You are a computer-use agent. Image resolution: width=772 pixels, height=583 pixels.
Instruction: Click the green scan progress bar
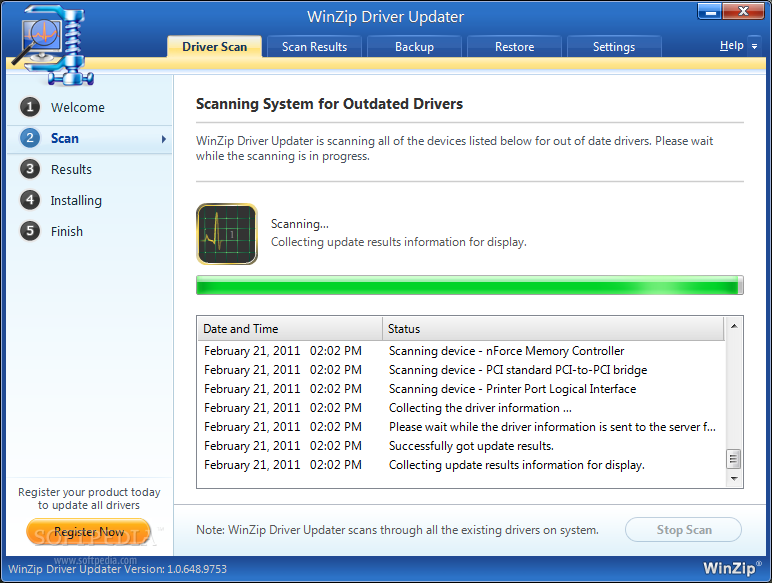(x=470, y=285)
